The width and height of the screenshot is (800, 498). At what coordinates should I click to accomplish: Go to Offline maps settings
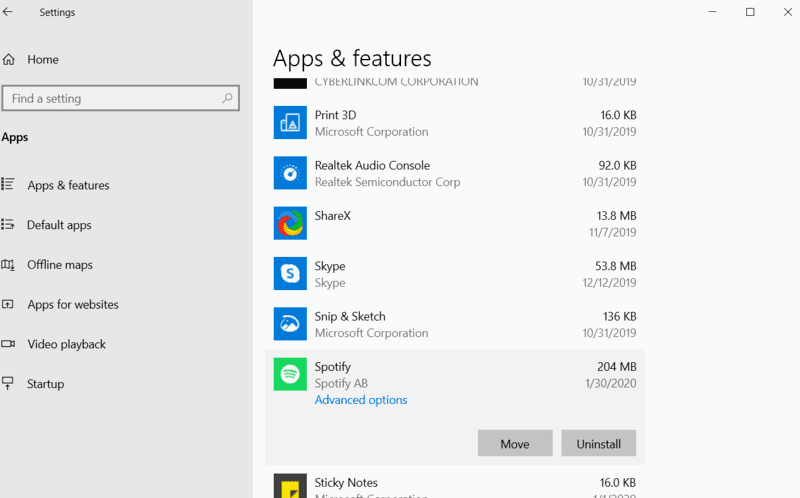click(59, 265)
